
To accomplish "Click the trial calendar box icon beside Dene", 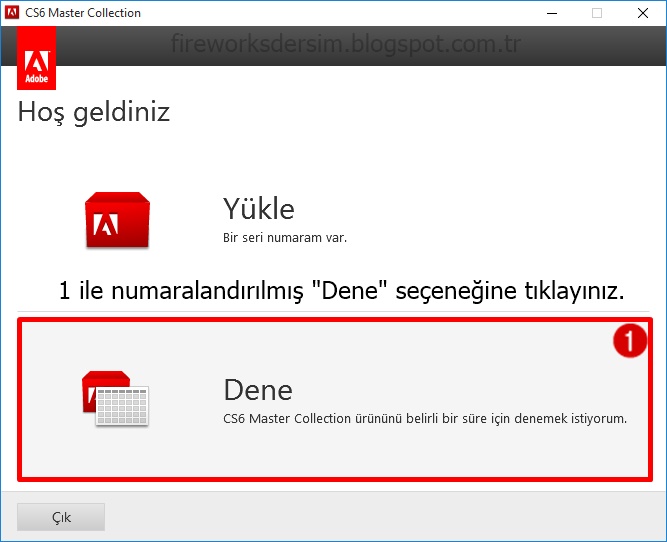I will (115, 398).
